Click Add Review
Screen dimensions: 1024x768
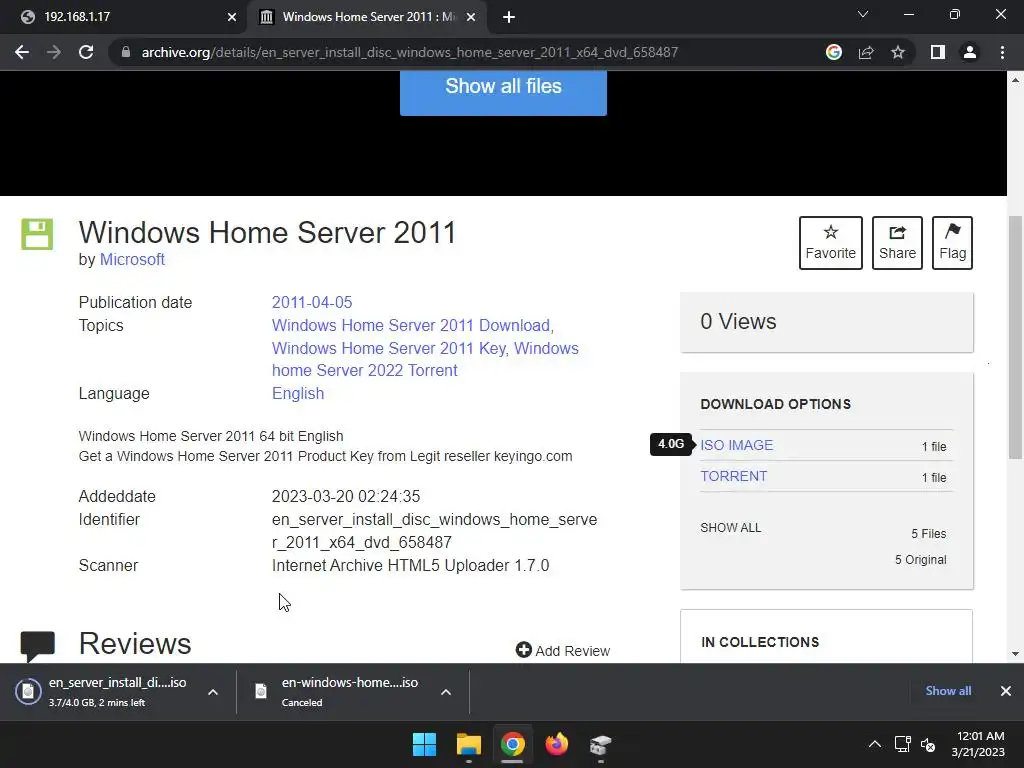coord(563,650)
